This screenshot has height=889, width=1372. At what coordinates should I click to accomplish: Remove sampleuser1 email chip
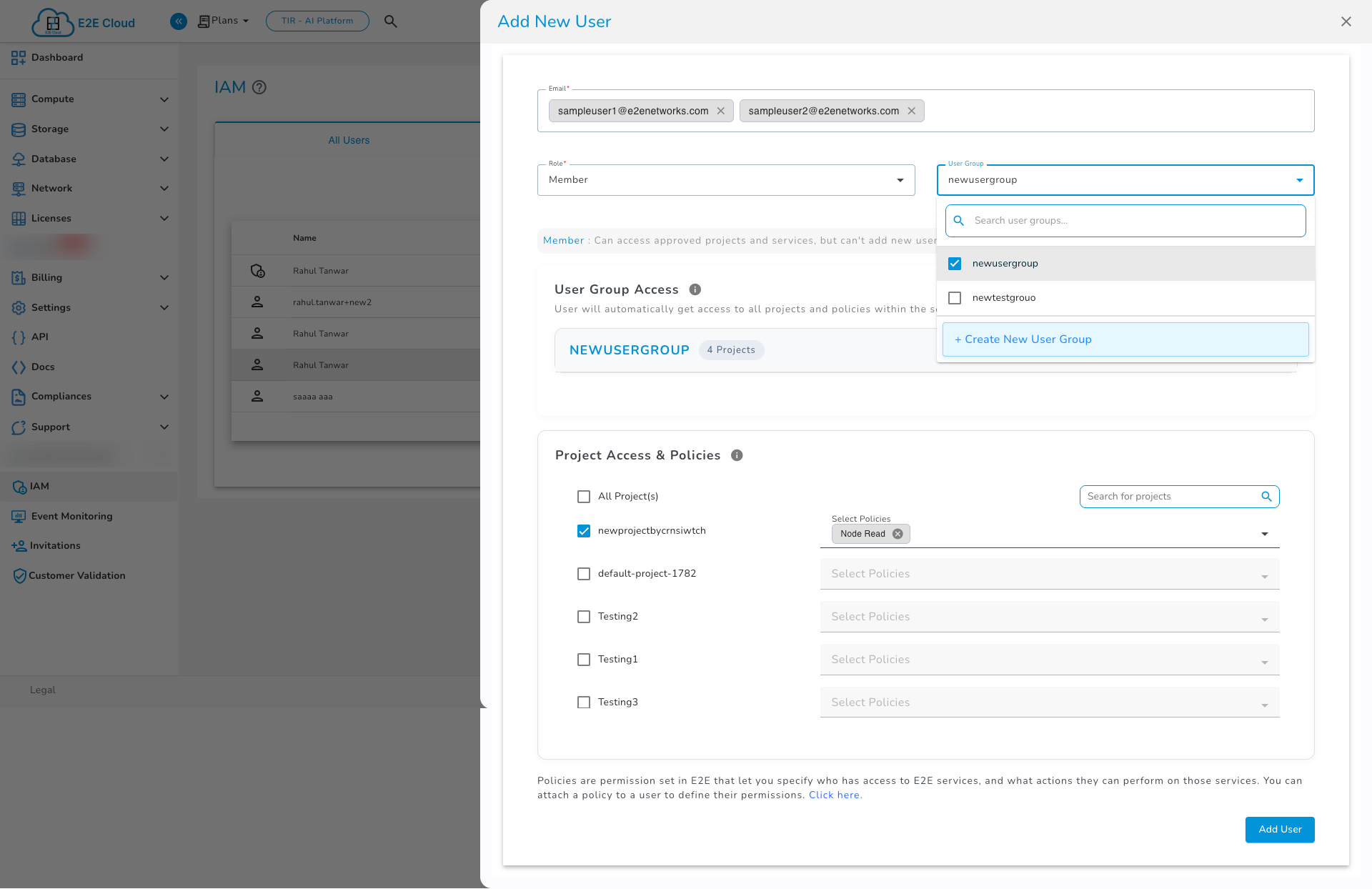point(720,111)
